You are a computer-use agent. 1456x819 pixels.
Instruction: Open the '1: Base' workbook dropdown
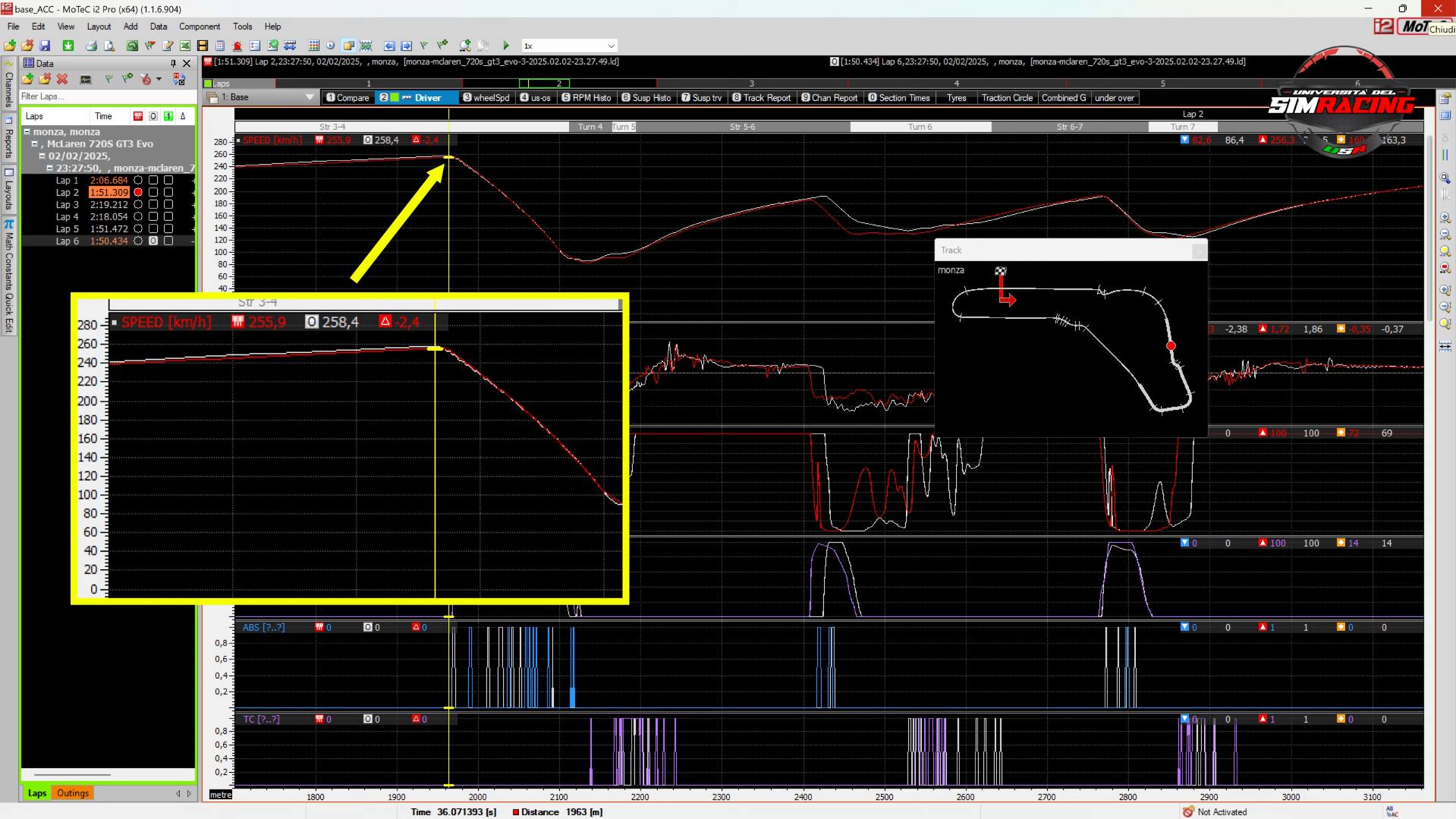point(309,97)
